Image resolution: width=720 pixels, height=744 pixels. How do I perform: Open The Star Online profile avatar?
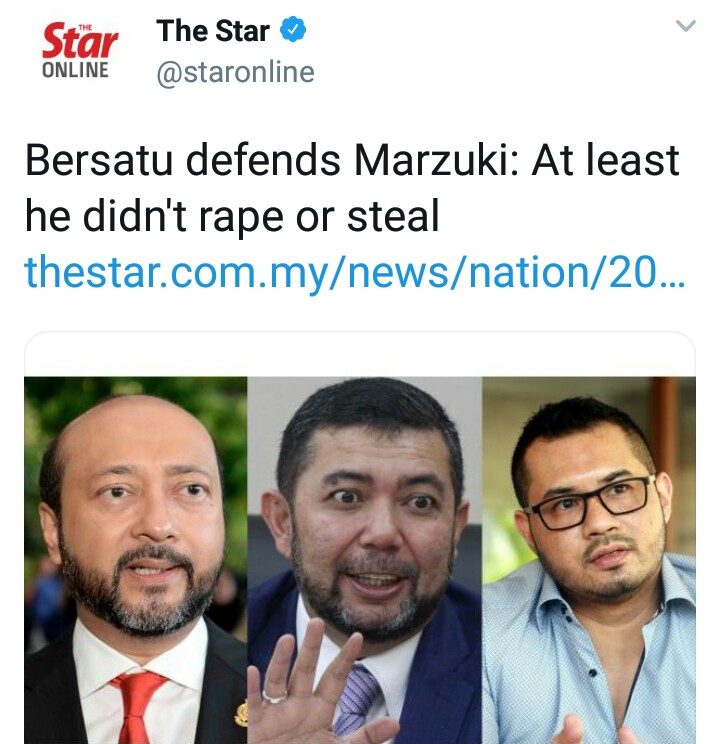click(79, 51)
